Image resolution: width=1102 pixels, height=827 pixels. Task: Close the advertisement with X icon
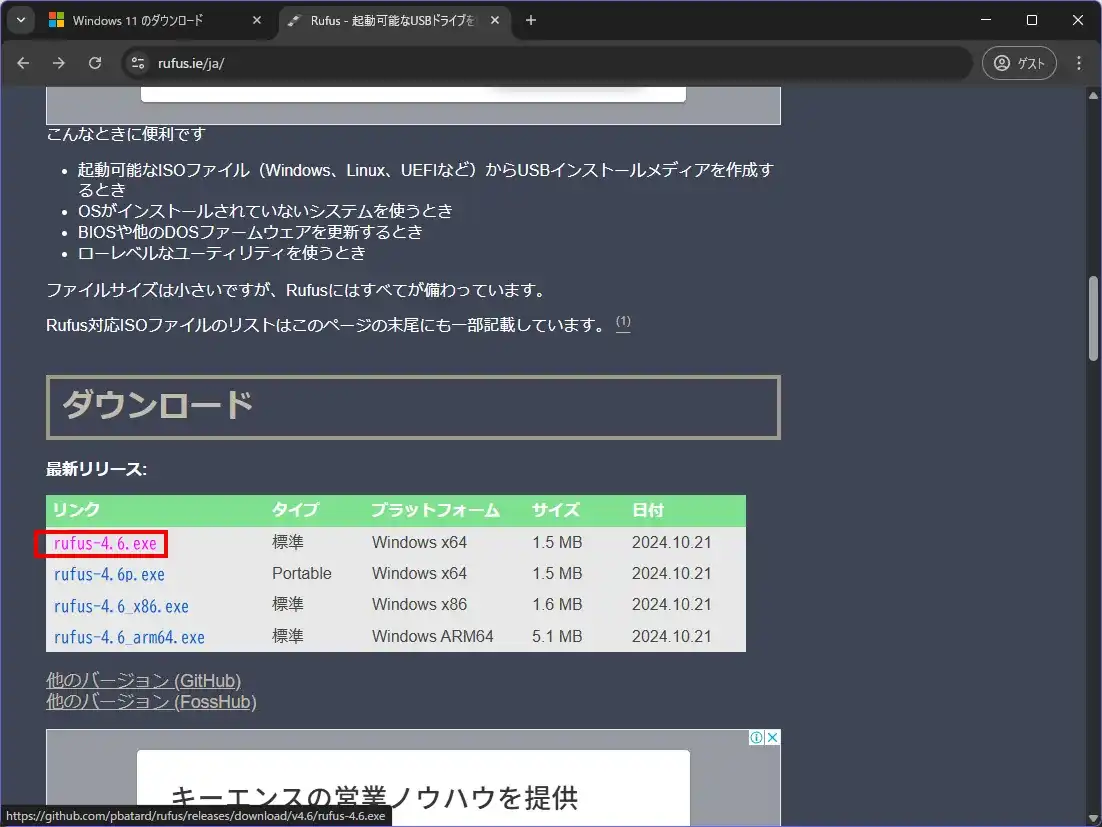click(772, 737)
